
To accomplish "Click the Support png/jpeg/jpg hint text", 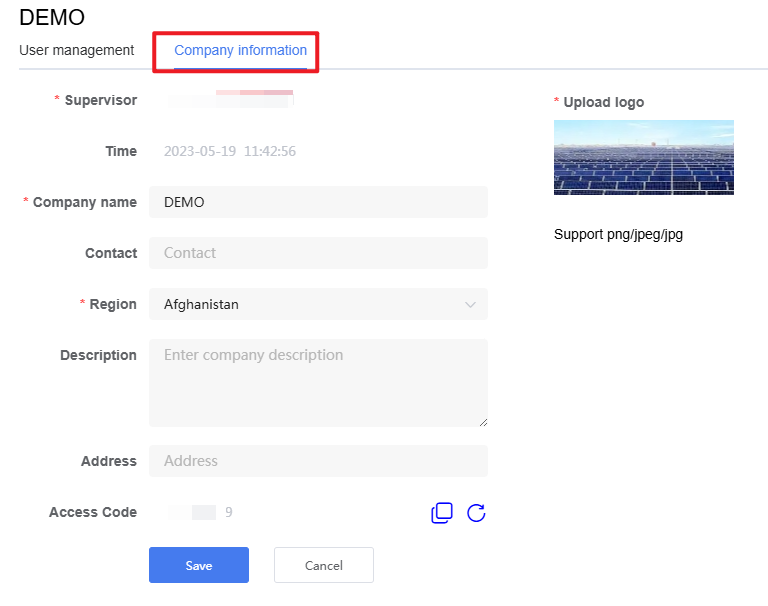I will pos(618,235).
